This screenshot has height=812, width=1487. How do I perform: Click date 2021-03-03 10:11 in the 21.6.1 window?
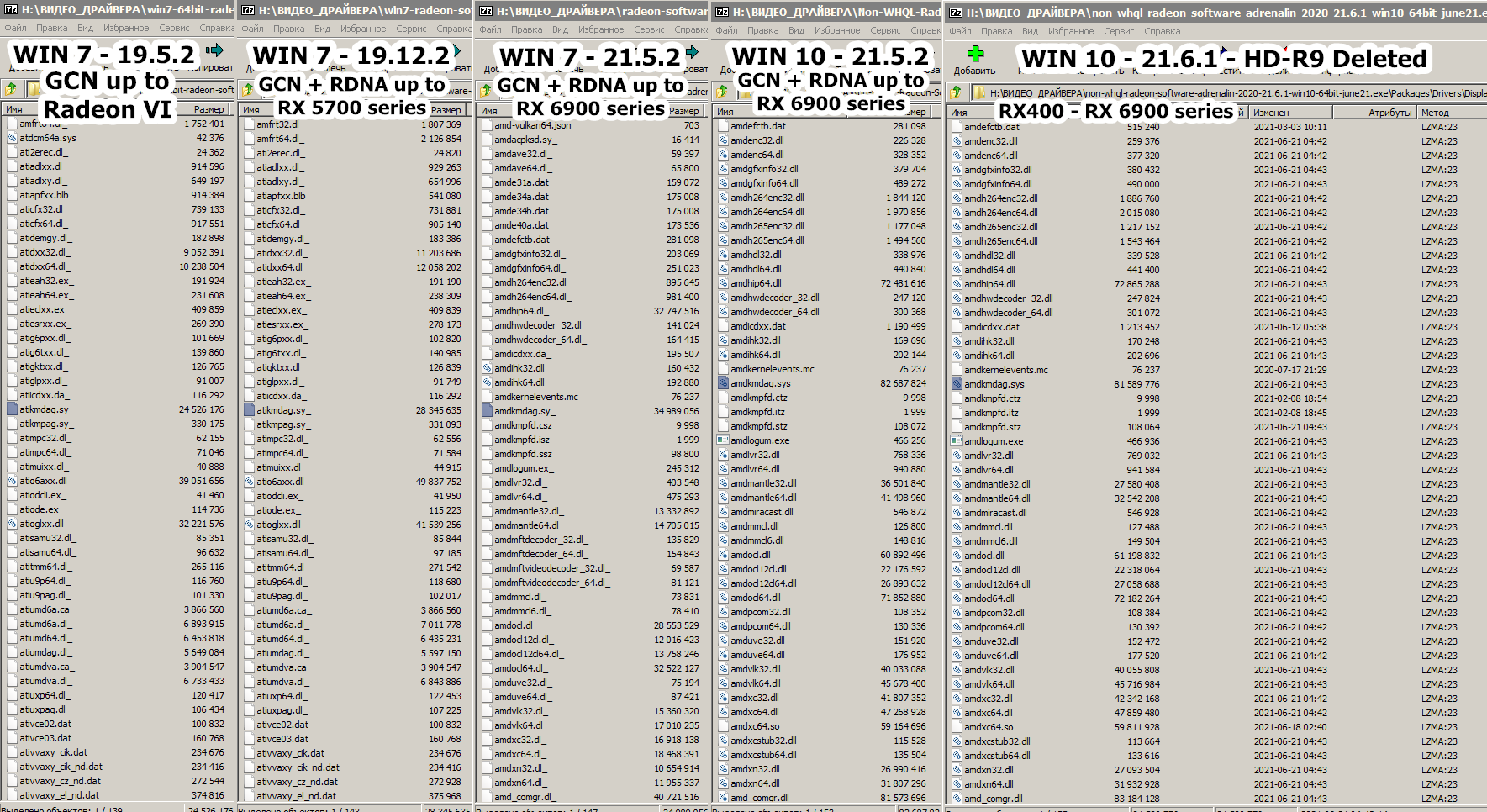coord(1290,127)
